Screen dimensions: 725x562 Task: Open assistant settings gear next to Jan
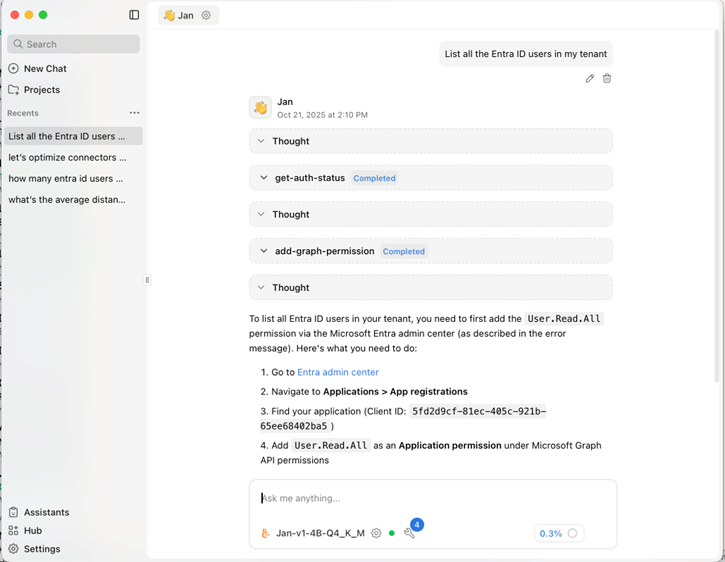coord(207,15)
